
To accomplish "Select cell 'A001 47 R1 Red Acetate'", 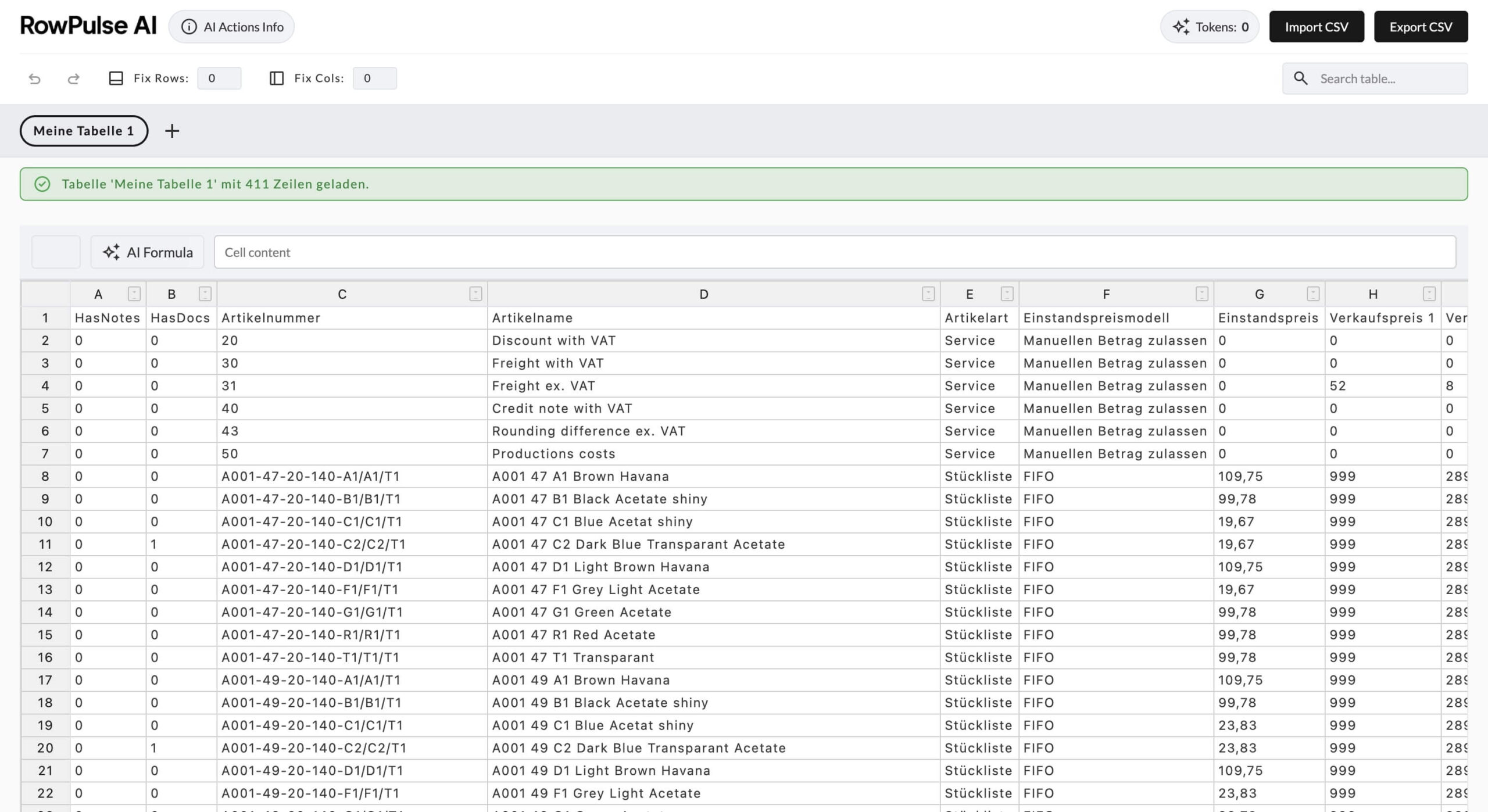I will (x=714, y=635).
